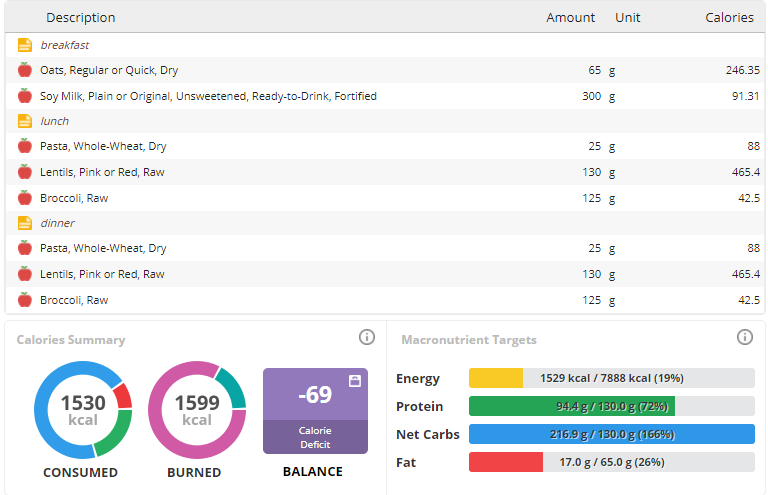768x495 pixels.
Task: Open the lunch Lentils, Pink or Red entry
Action: click(102, 172)
